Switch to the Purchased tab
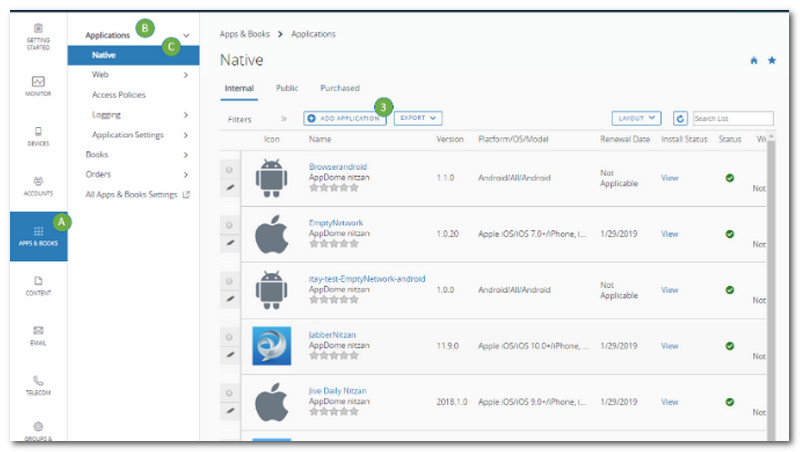 [x=340, y=88]
